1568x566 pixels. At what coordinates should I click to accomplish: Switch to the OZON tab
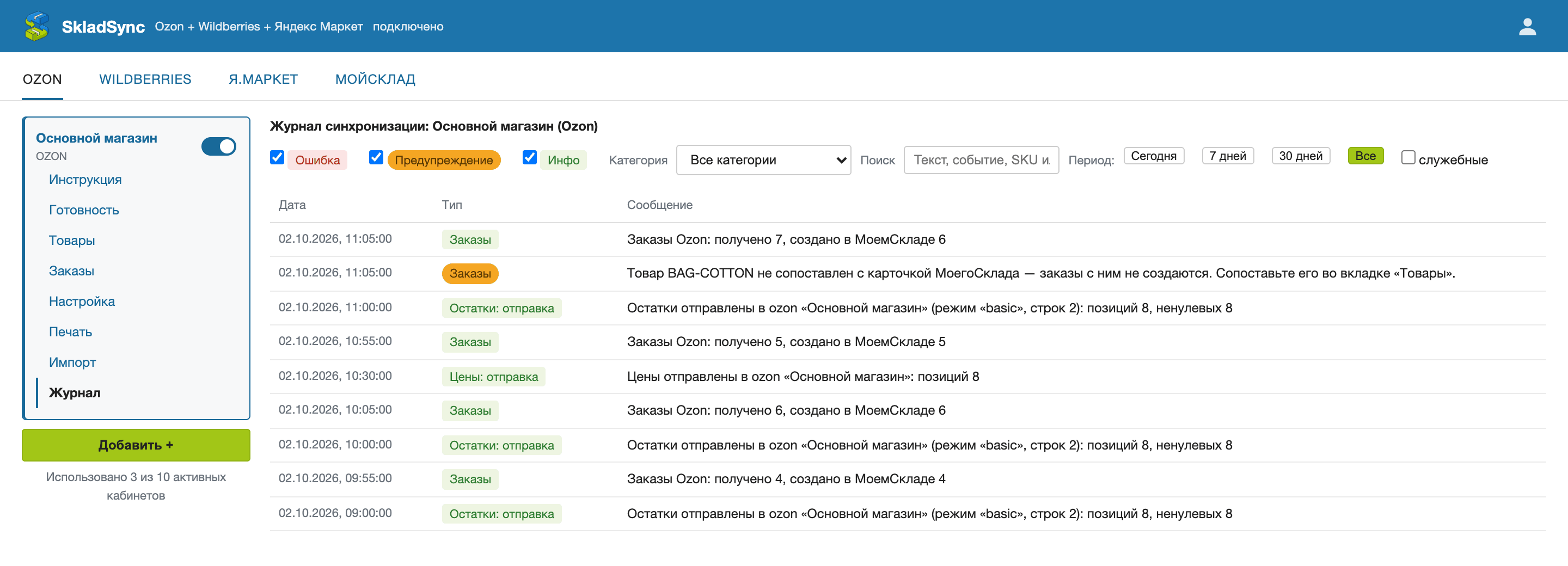[42, 79]
